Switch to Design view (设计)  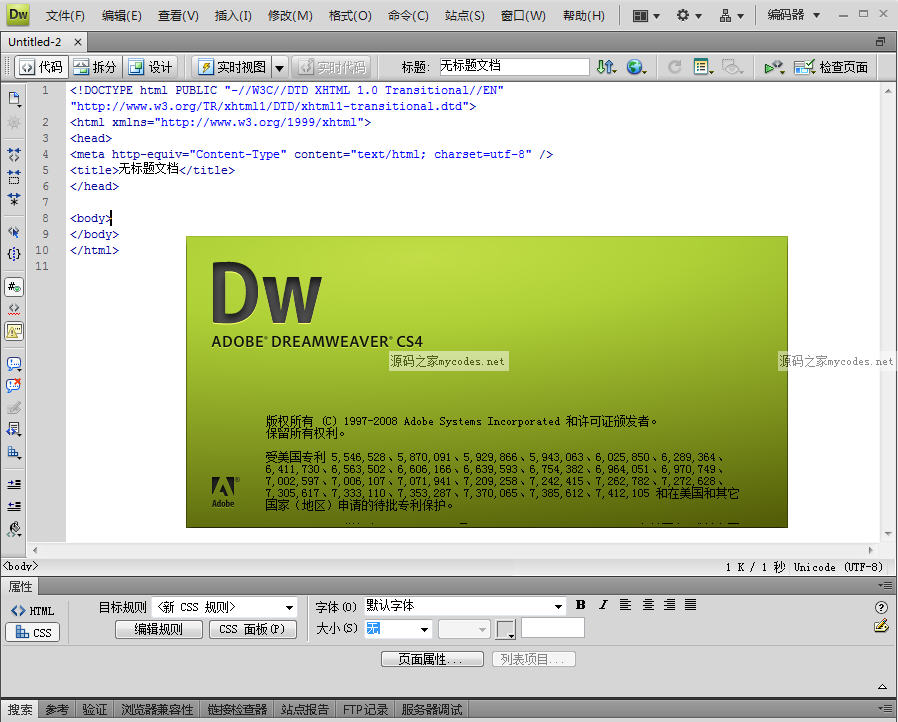(150, 67)
